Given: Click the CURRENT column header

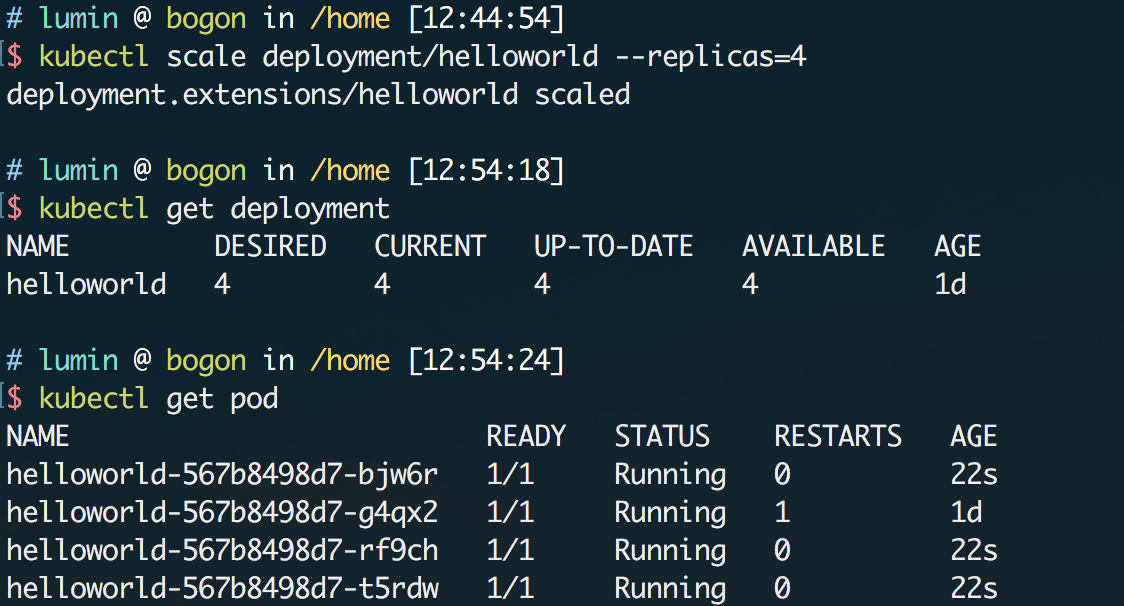Looking at the screenshot, I should click(430, 247).
